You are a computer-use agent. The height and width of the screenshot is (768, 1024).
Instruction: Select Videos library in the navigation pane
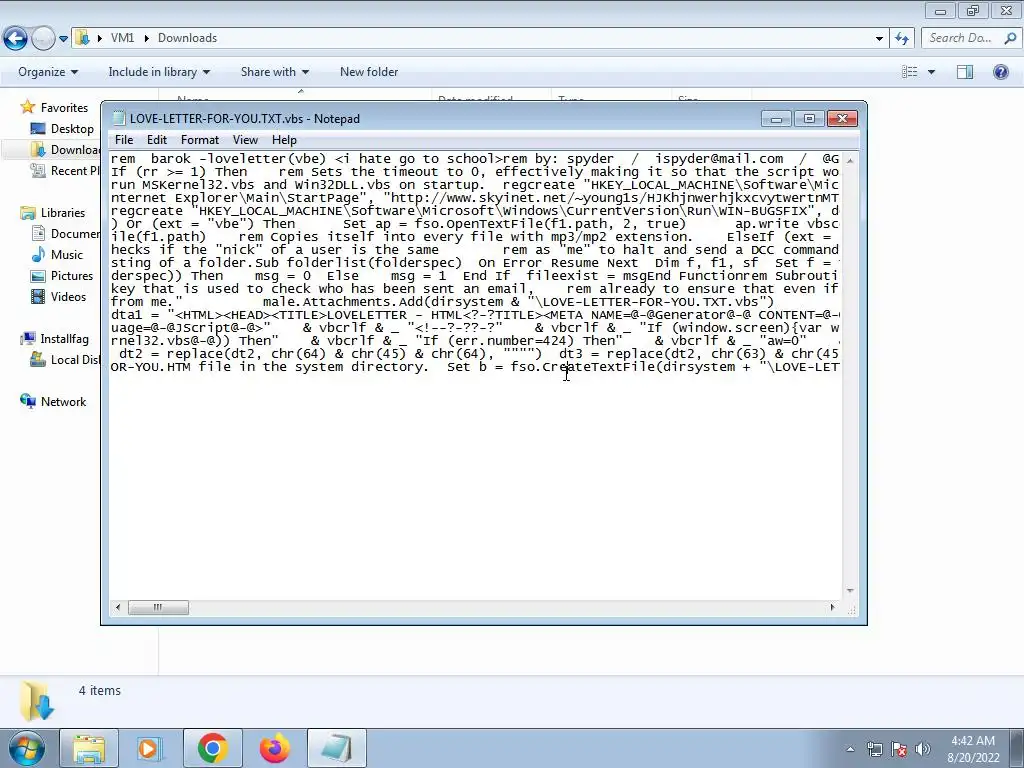tap(59, 296)
